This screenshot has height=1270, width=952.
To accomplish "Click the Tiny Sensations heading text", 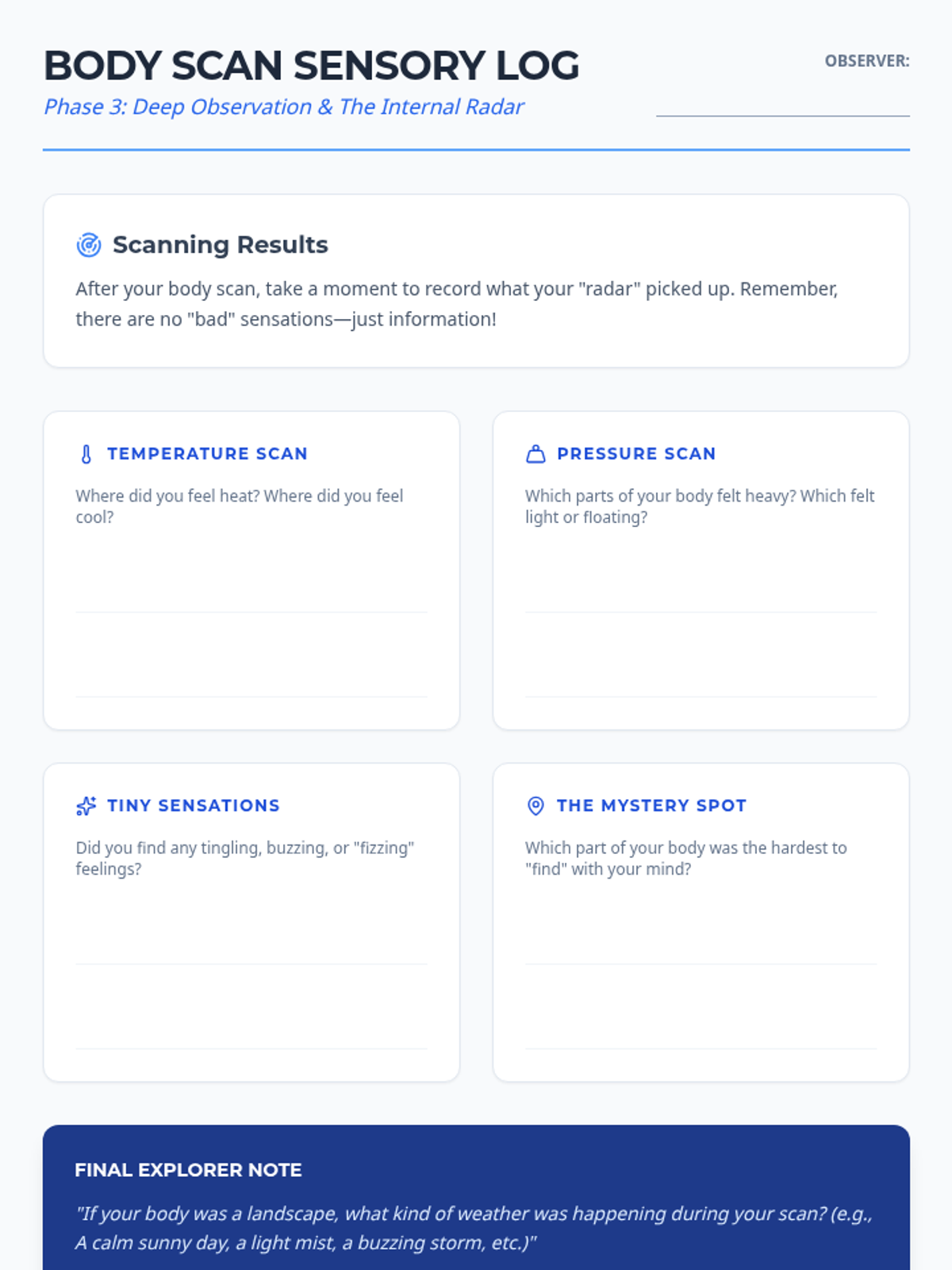I will click(194, 805).
